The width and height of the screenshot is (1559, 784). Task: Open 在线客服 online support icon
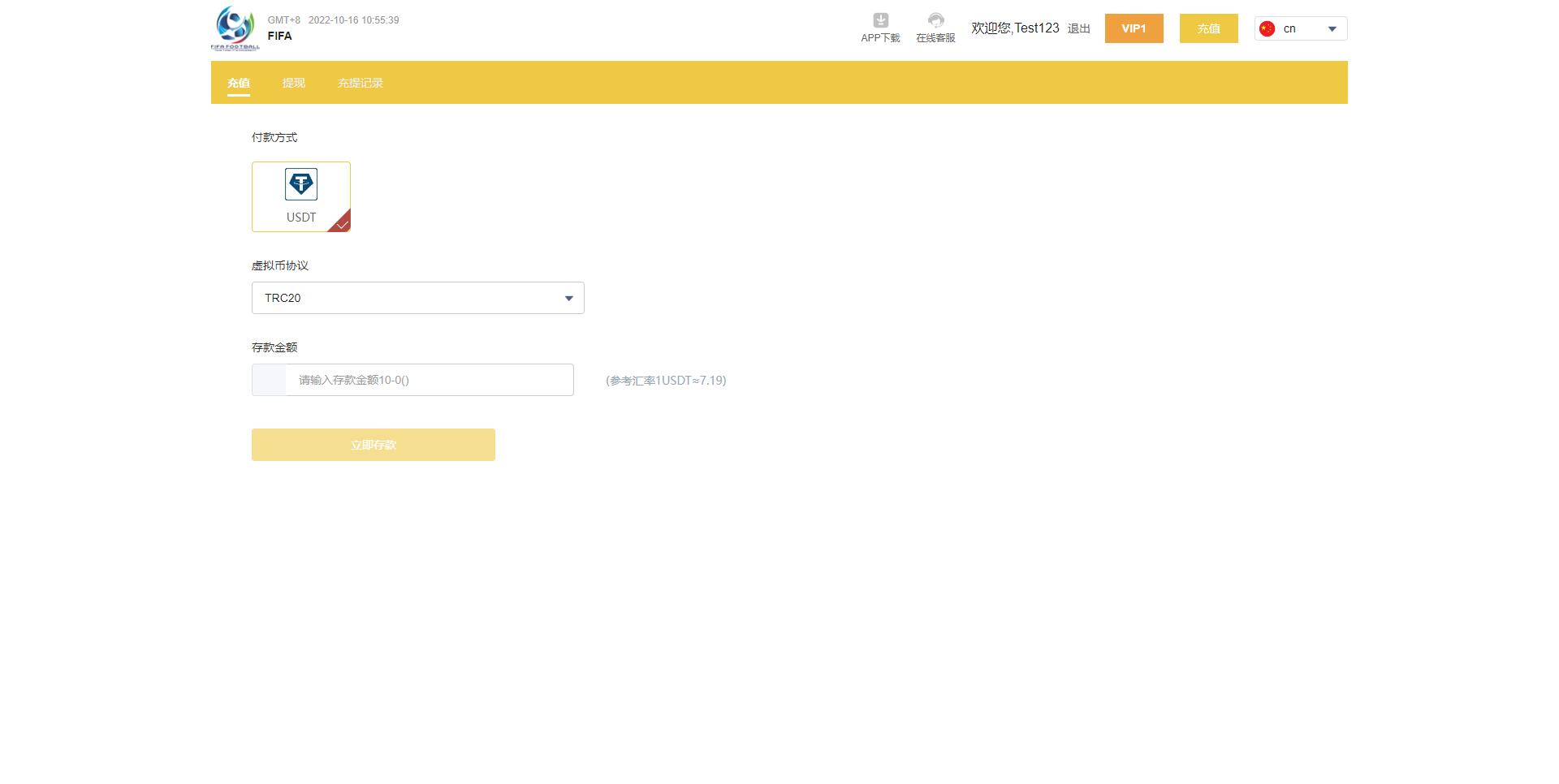pos(935,21)
